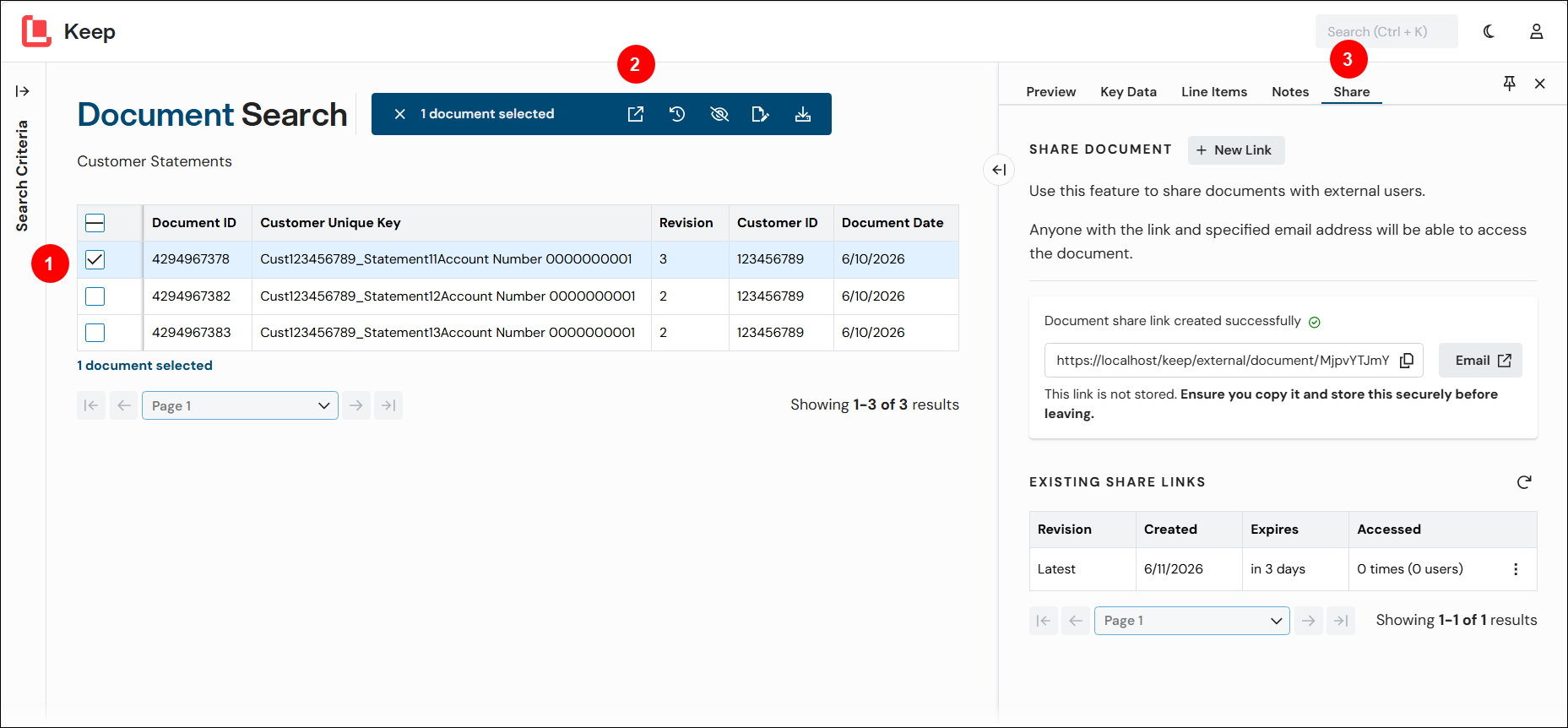Image resolution: width=1568 pixels, height=728 pixels.
Task: Open the results Page 1 dropdown
Action: (x=240, y=405)
